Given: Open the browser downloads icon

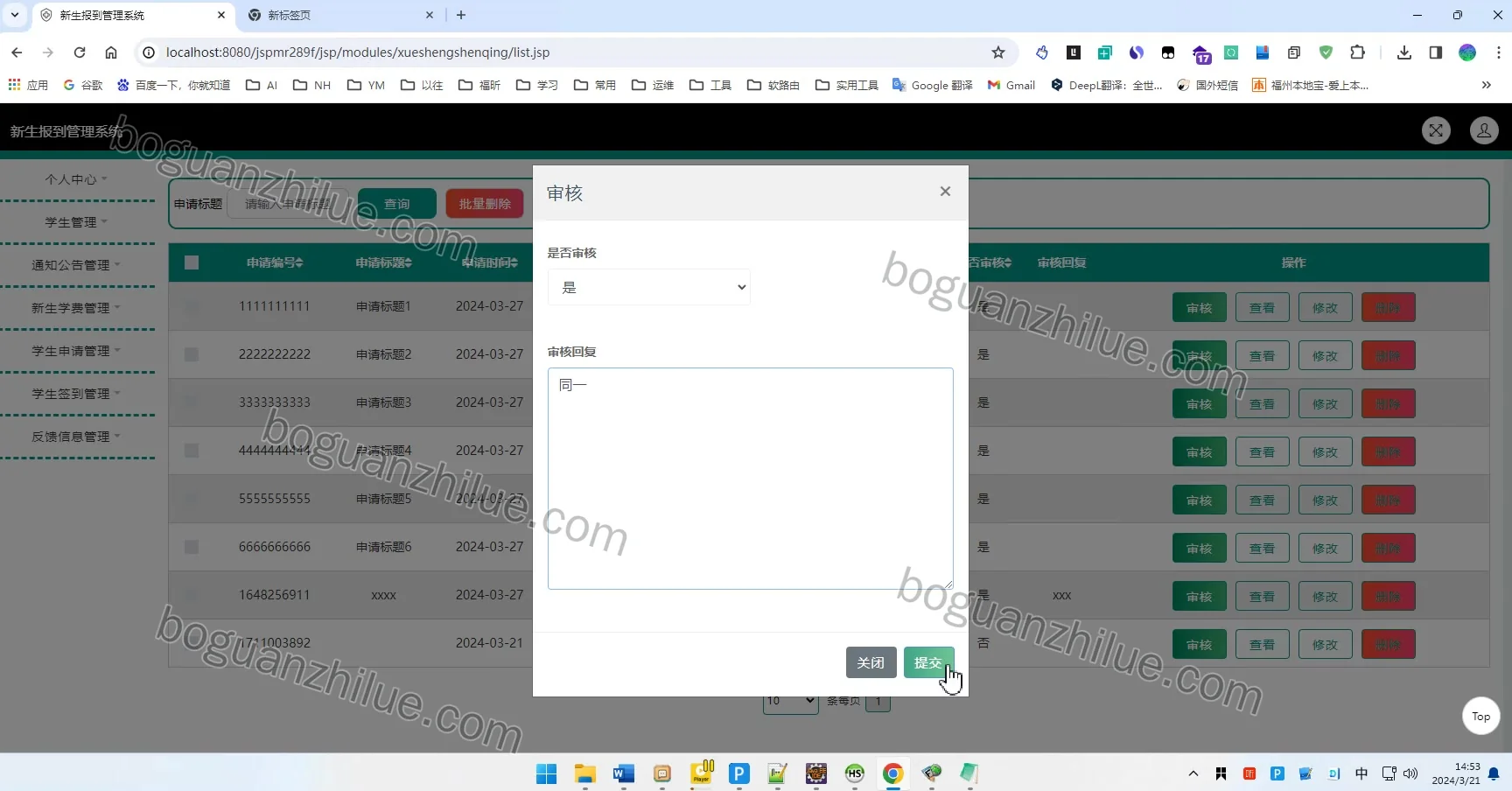Looking at the screenshot, I should click(1404, 52).
